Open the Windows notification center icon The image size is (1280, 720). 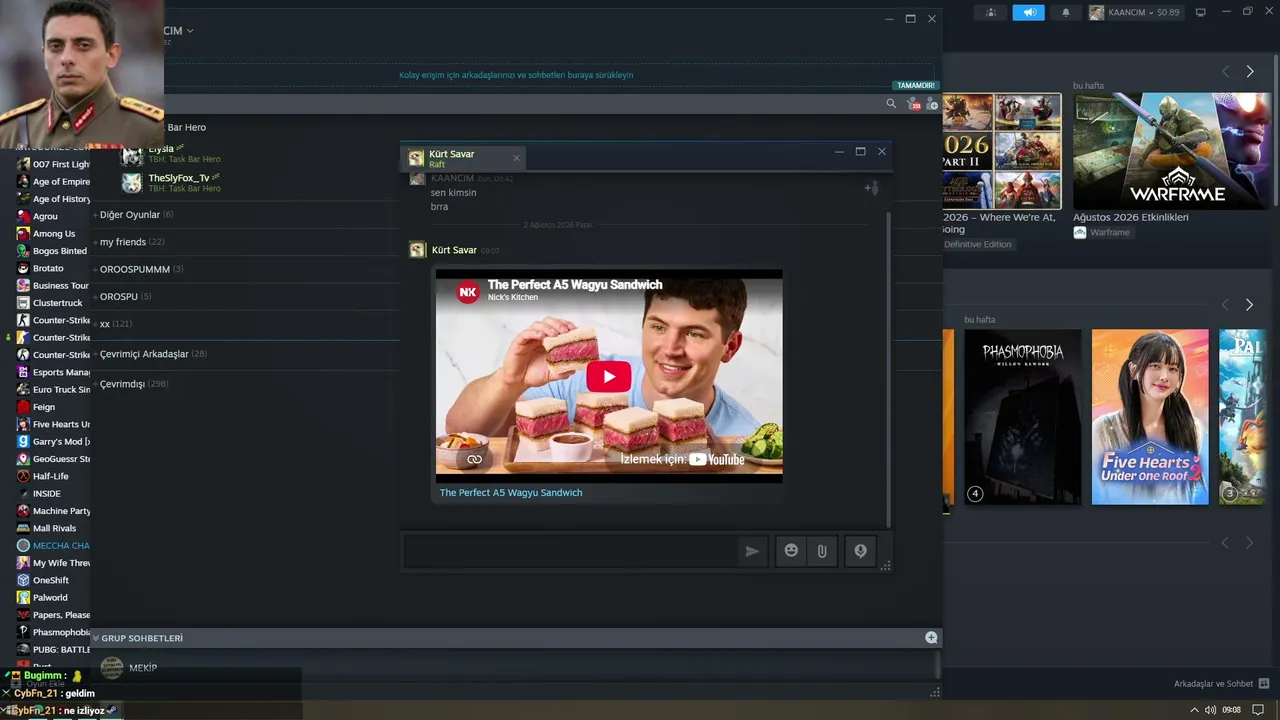(1258, 710)
